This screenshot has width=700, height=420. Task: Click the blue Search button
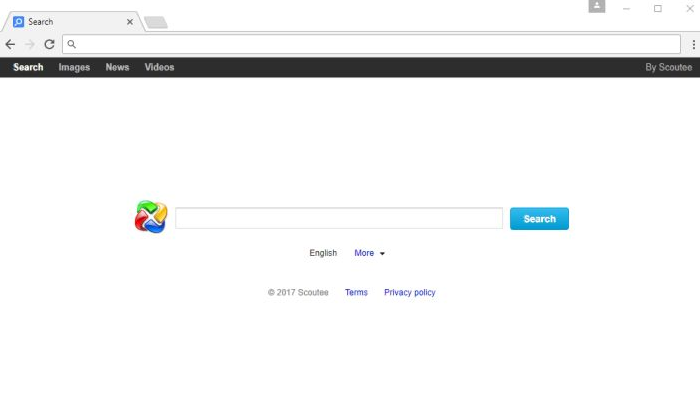click(539, 219)
